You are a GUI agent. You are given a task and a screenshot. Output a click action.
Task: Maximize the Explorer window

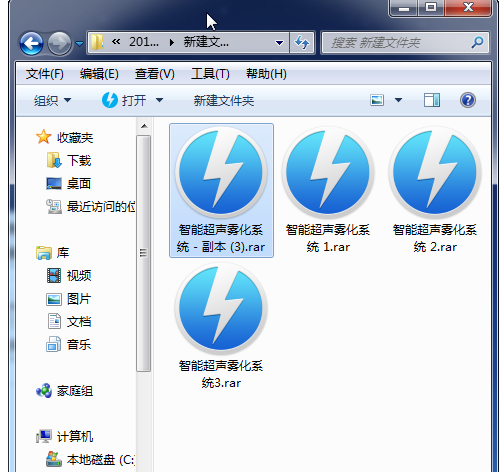click(x=431, y=7)
